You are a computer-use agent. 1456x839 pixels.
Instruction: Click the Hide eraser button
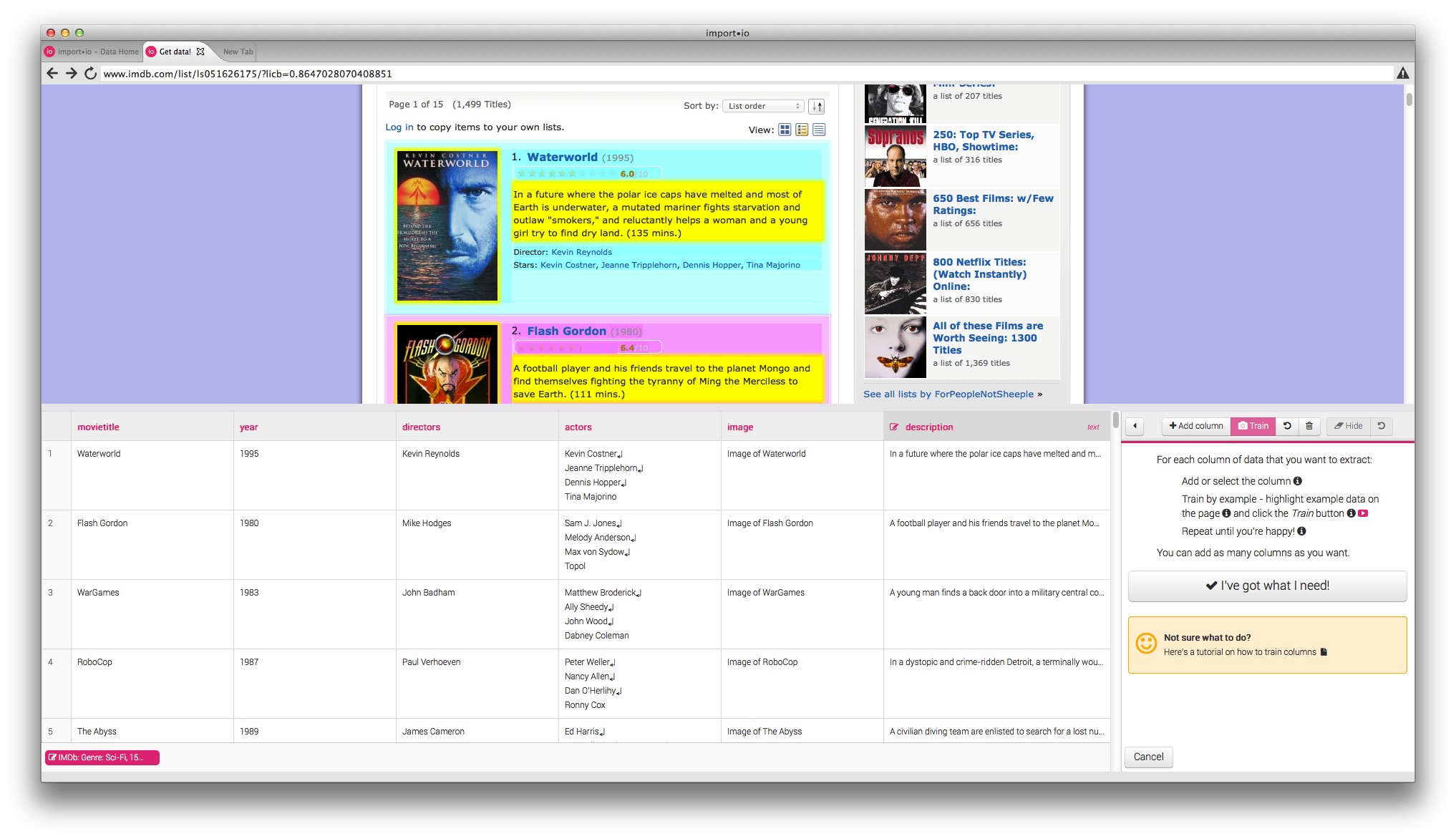pos(1349,426)
